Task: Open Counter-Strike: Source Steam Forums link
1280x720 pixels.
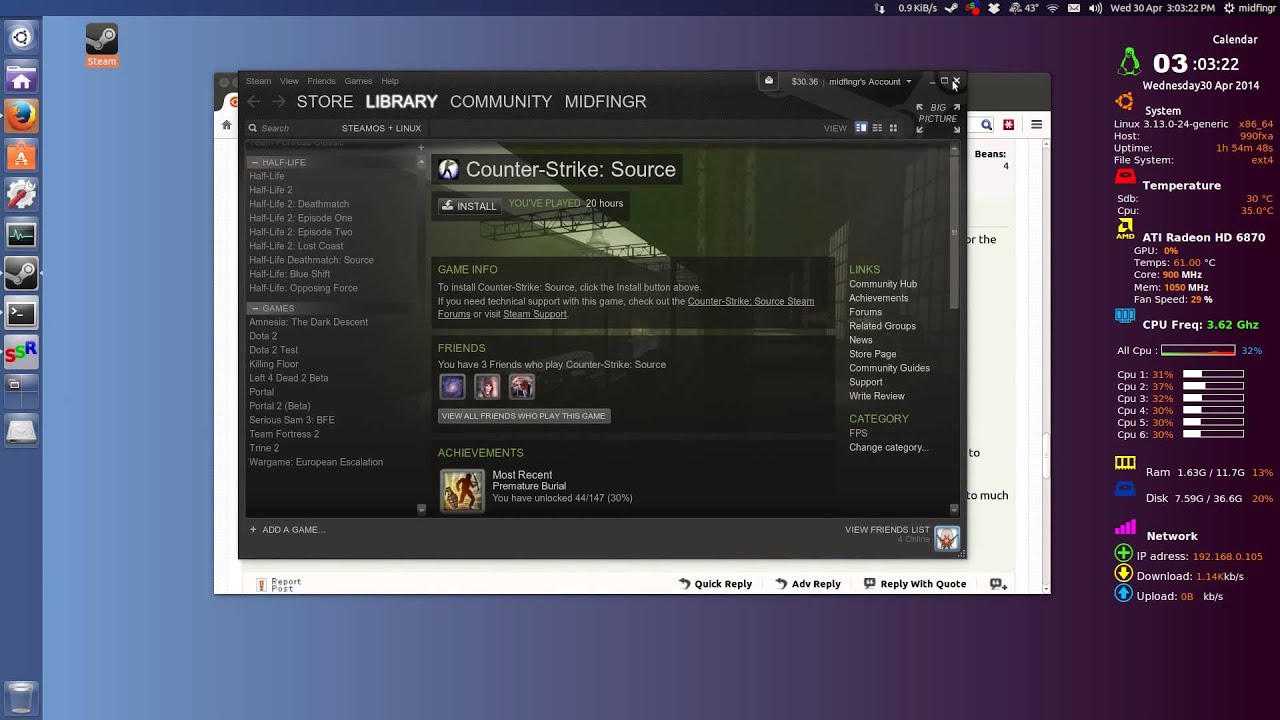Action: (750, 301)
